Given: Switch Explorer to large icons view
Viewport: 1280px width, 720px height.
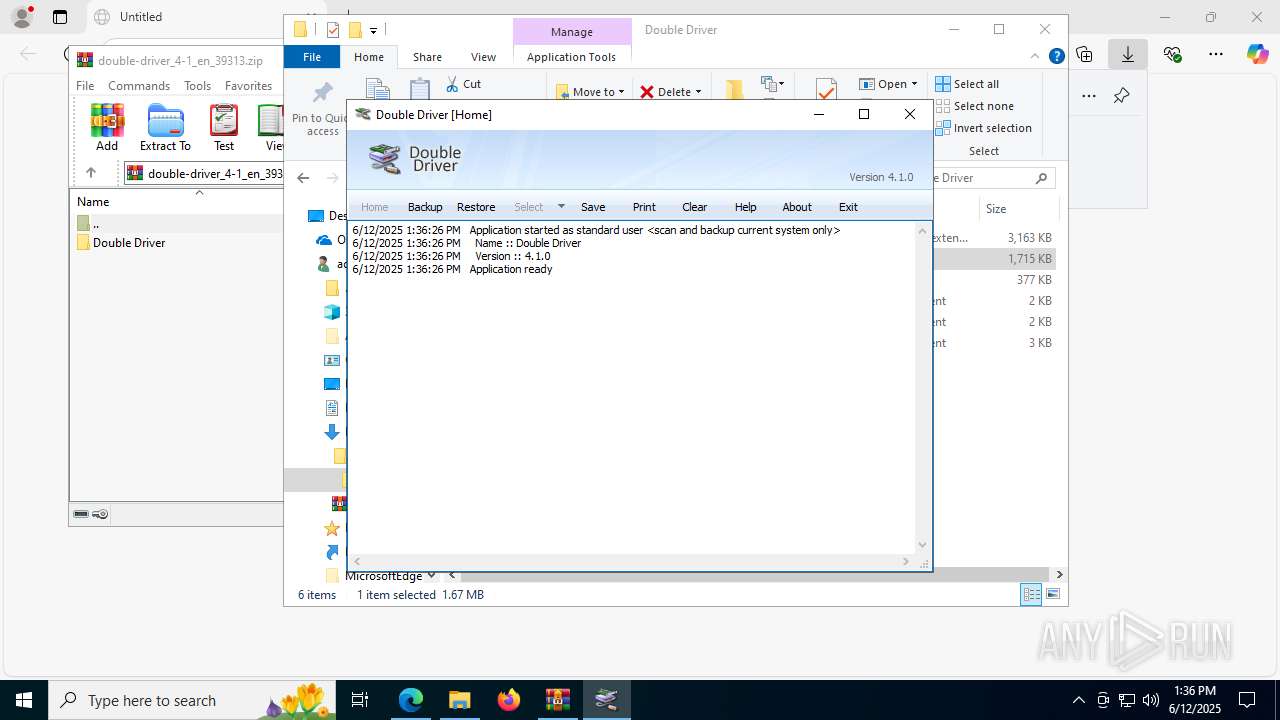Looking at the screenshot, I should coord(1052,594).
